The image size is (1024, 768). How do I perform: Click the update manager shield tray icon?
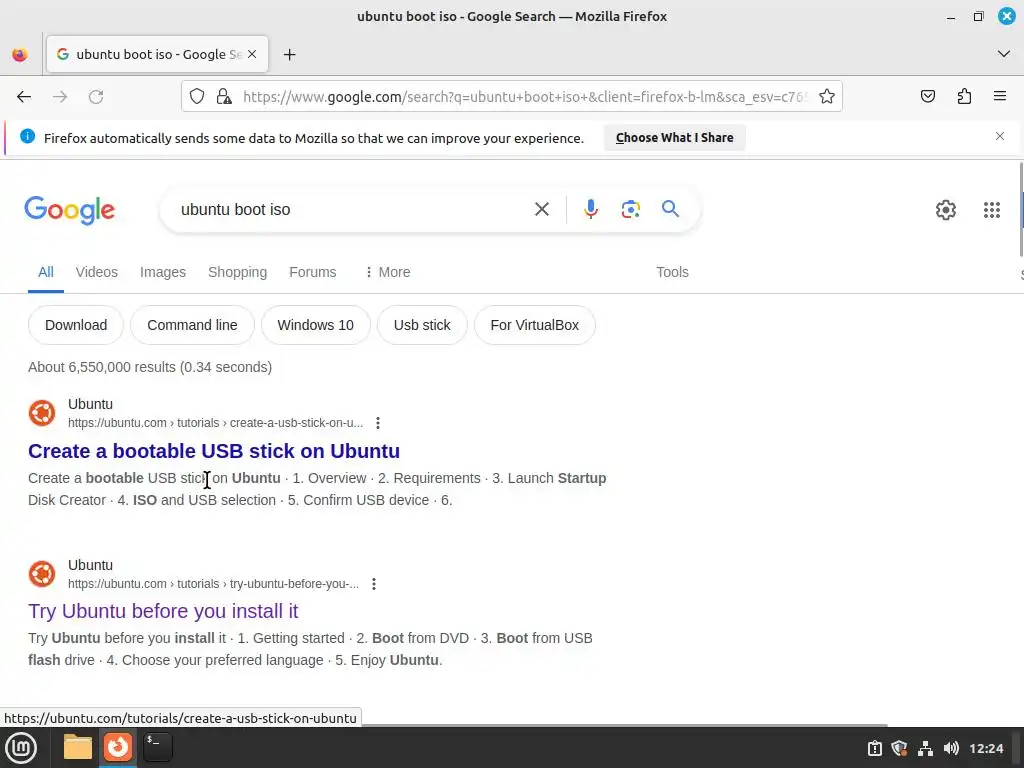pos(899,748)
